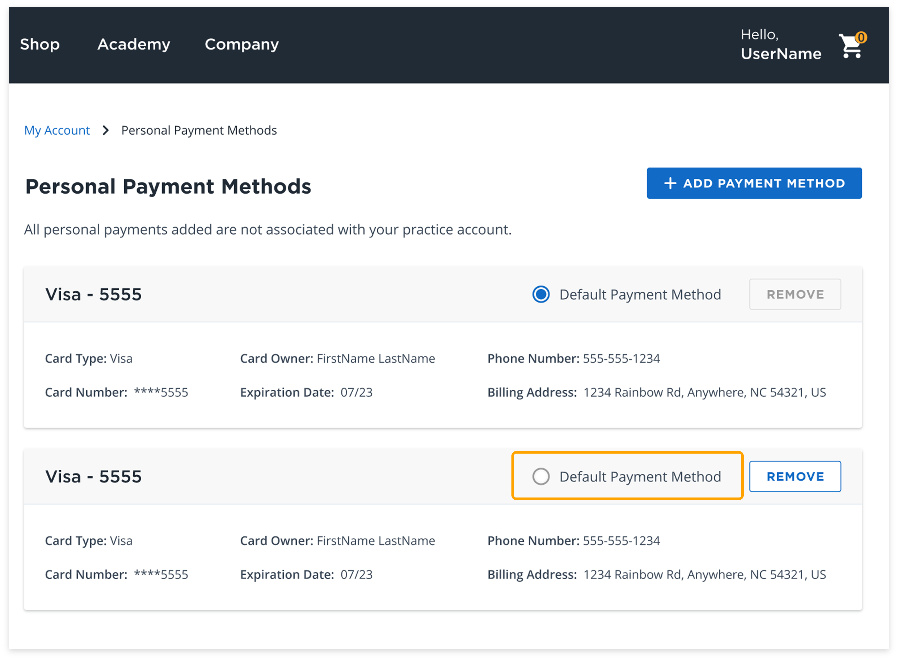The height and width of the screenshot is (660, 898).
Task: Open the shopping cart icon
Action: [x=850, y=47]
